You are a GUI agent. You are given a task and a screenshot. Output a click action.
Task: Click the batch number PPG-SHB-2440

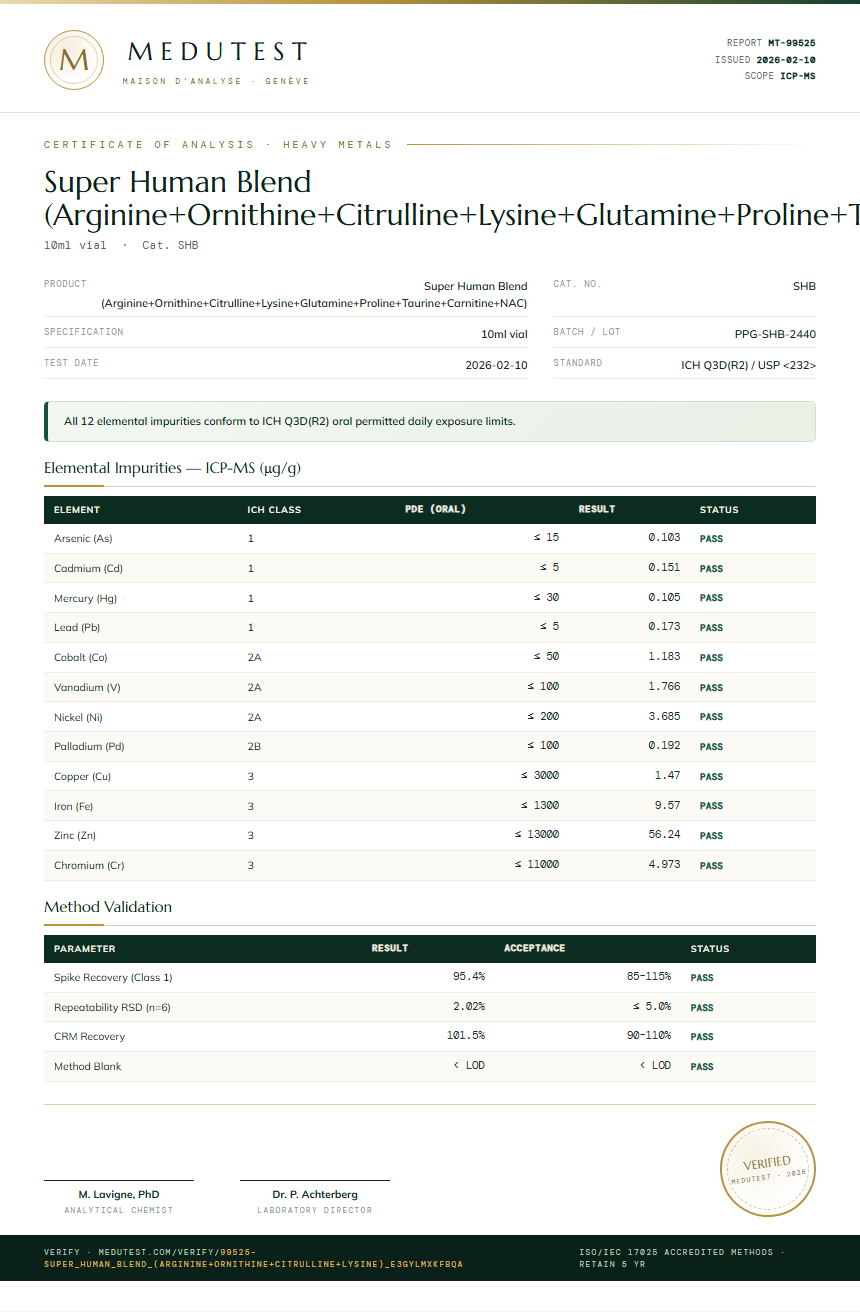click(x=775, y=334)
